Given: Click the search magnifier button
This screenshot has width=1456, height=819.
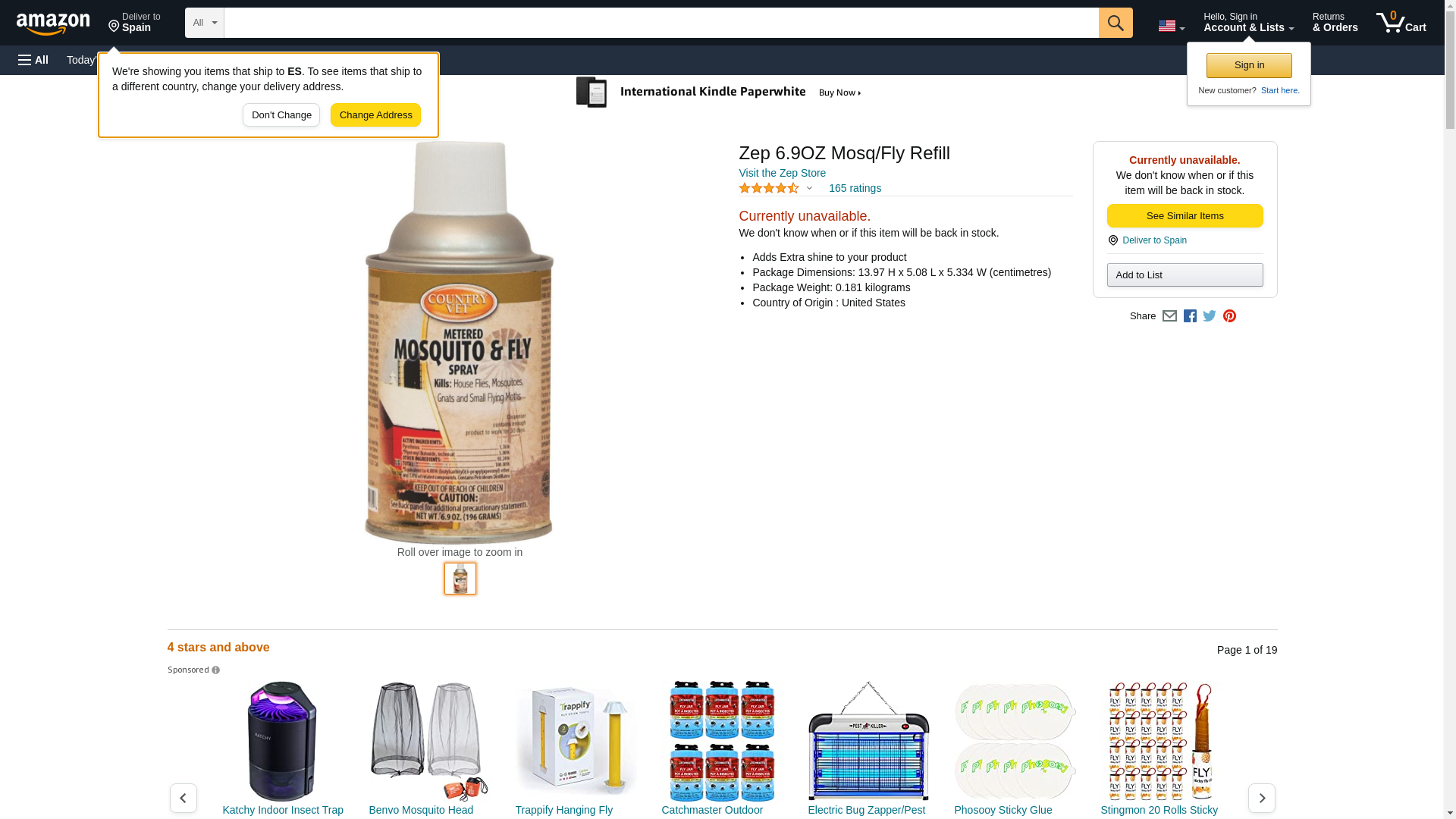Looking at the screenshot, I should click(1115, 23).
